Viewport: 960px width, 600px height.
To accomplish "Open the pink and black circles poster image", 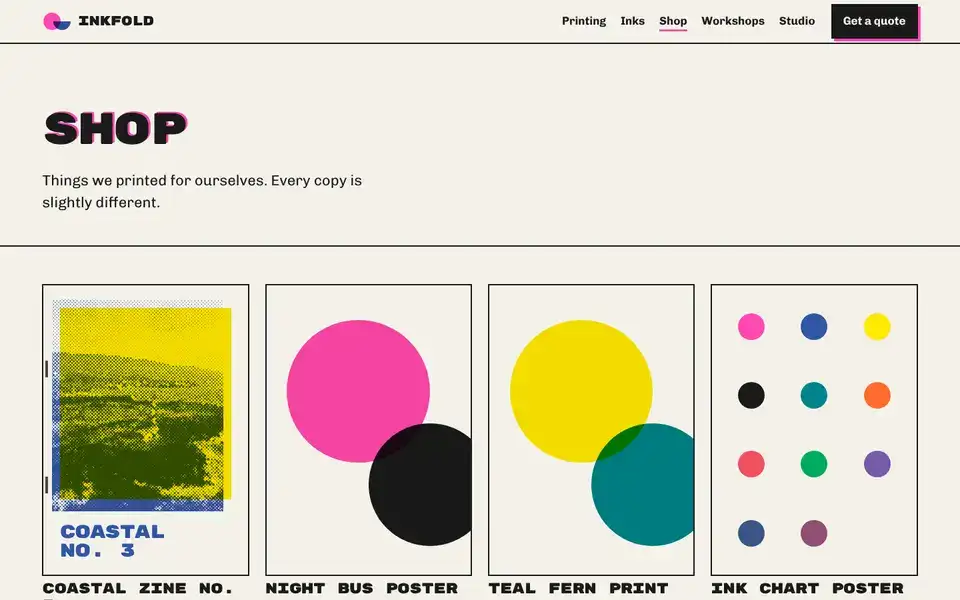I will [x=369, y=430].
